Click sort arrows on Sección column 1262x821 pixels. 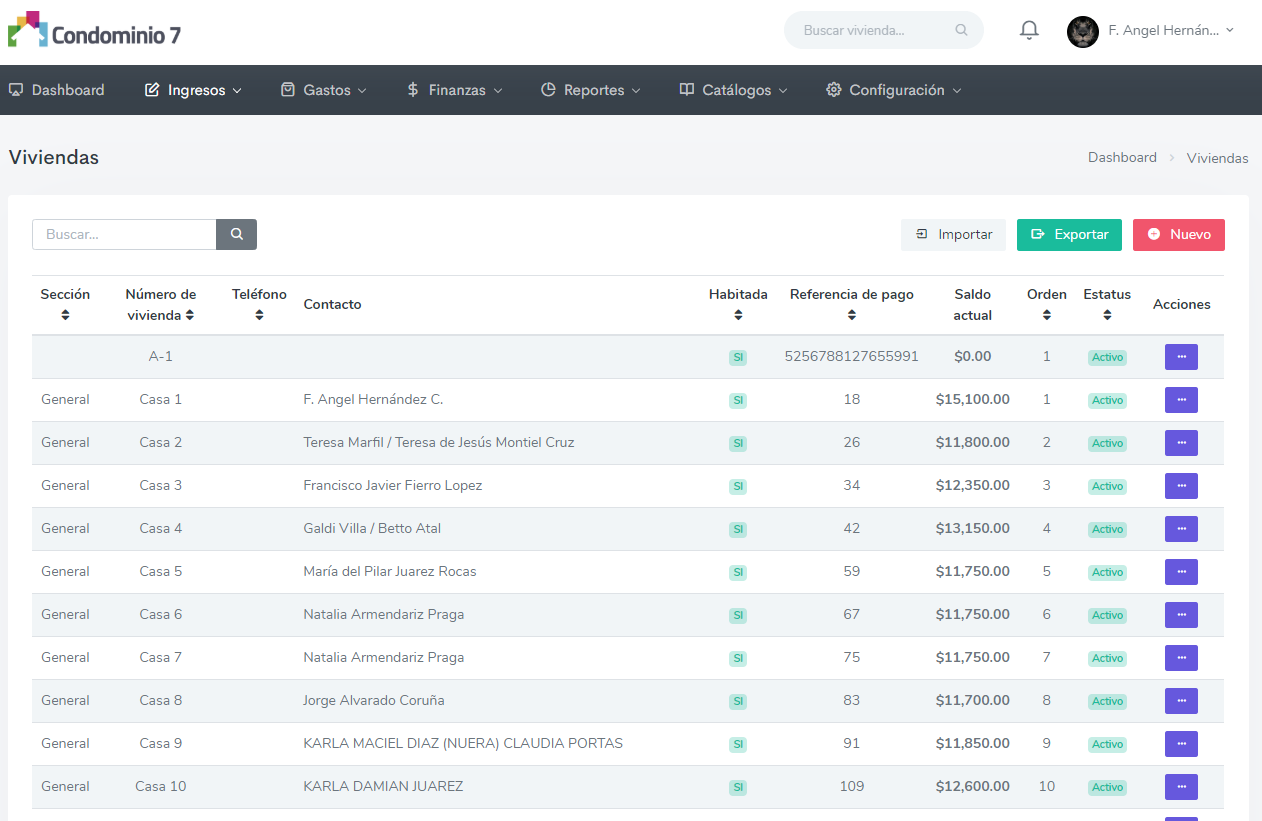65,315
